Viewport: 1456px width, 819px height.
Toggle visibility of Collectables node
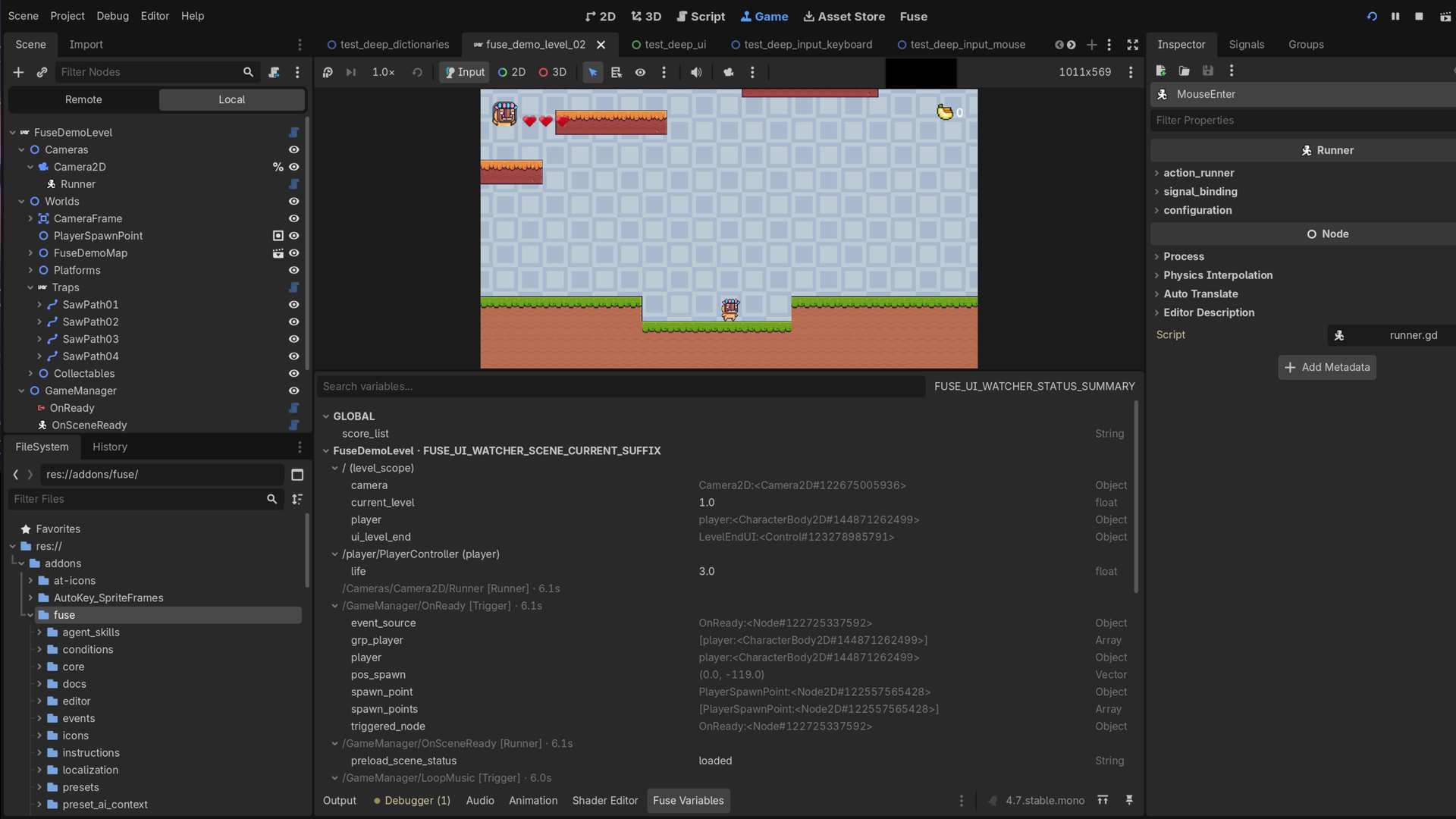tap(294, 374)
